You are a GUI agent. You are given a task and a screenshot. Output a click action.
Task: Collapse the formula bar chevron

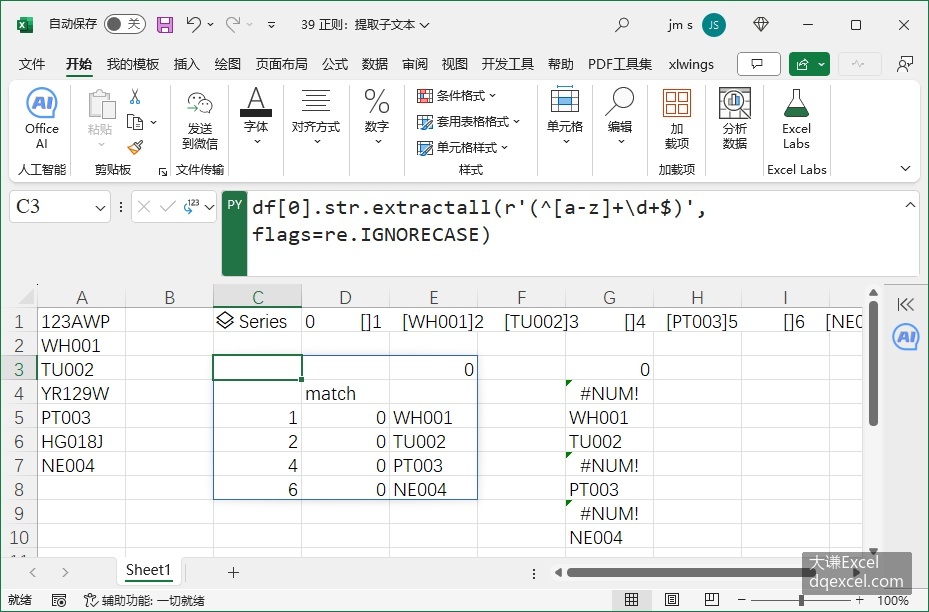(x=911, y=205)
